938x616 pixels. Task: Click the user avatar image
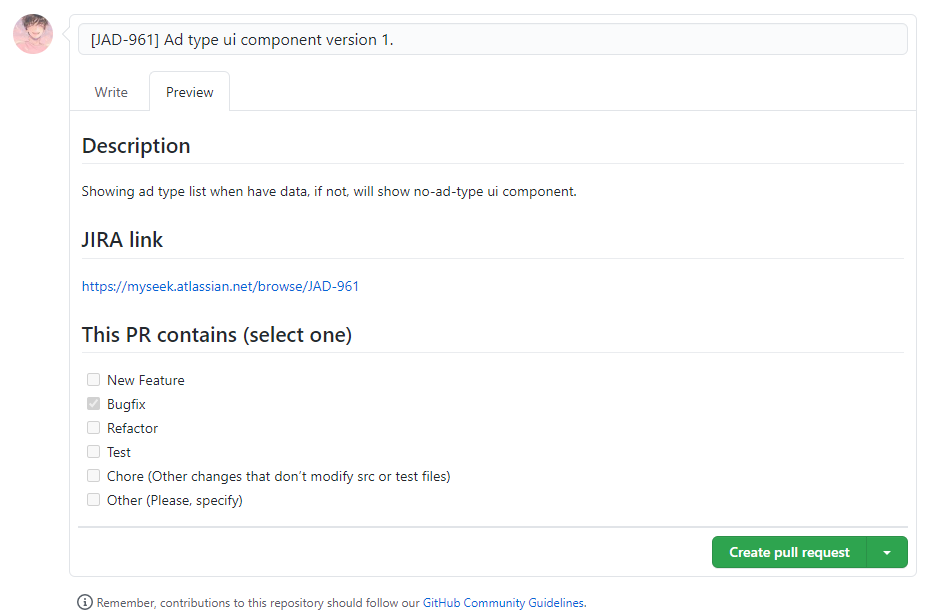(33, 34)
